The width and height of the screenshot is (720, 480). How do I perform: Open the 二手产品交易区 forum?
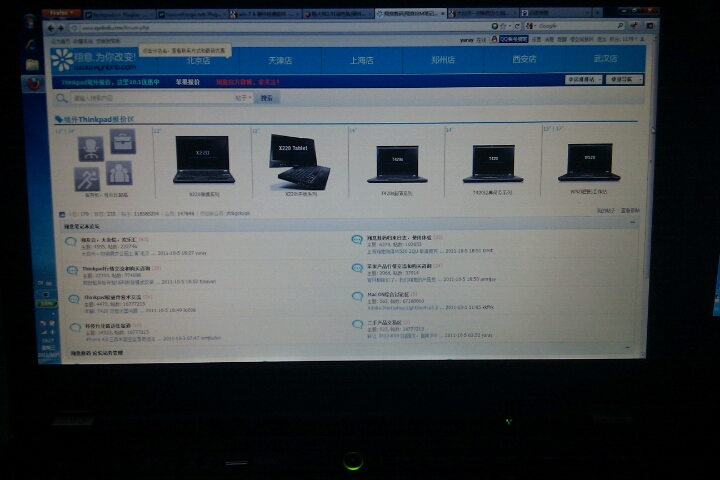tap(384, 323)
